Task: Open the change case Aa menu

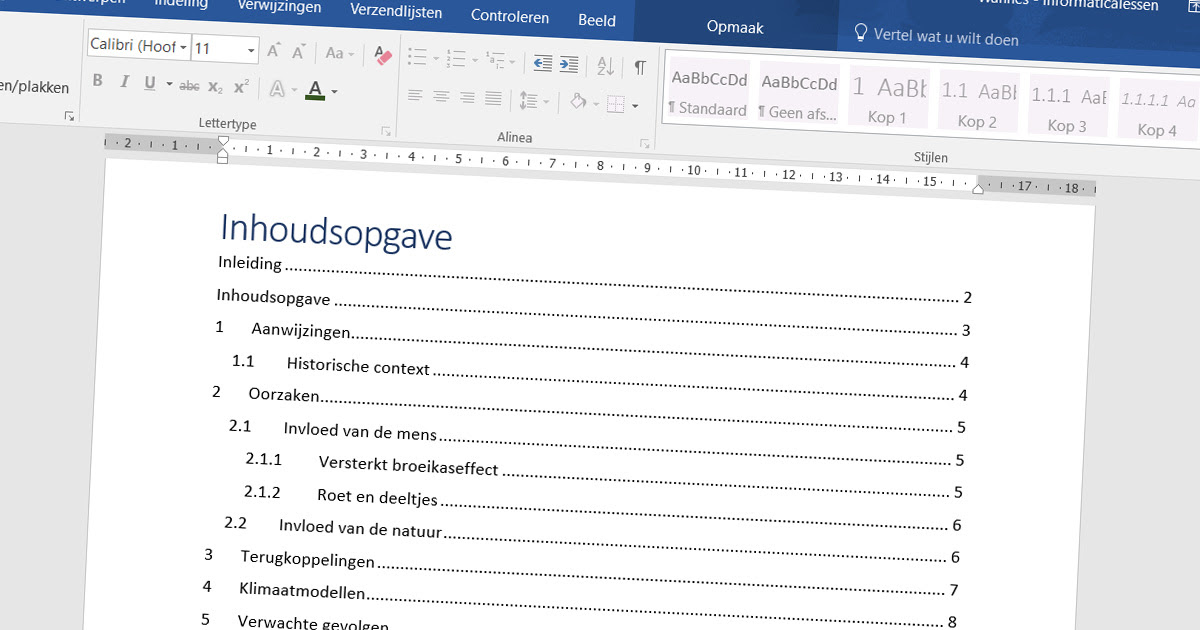Action: [339, 53]
